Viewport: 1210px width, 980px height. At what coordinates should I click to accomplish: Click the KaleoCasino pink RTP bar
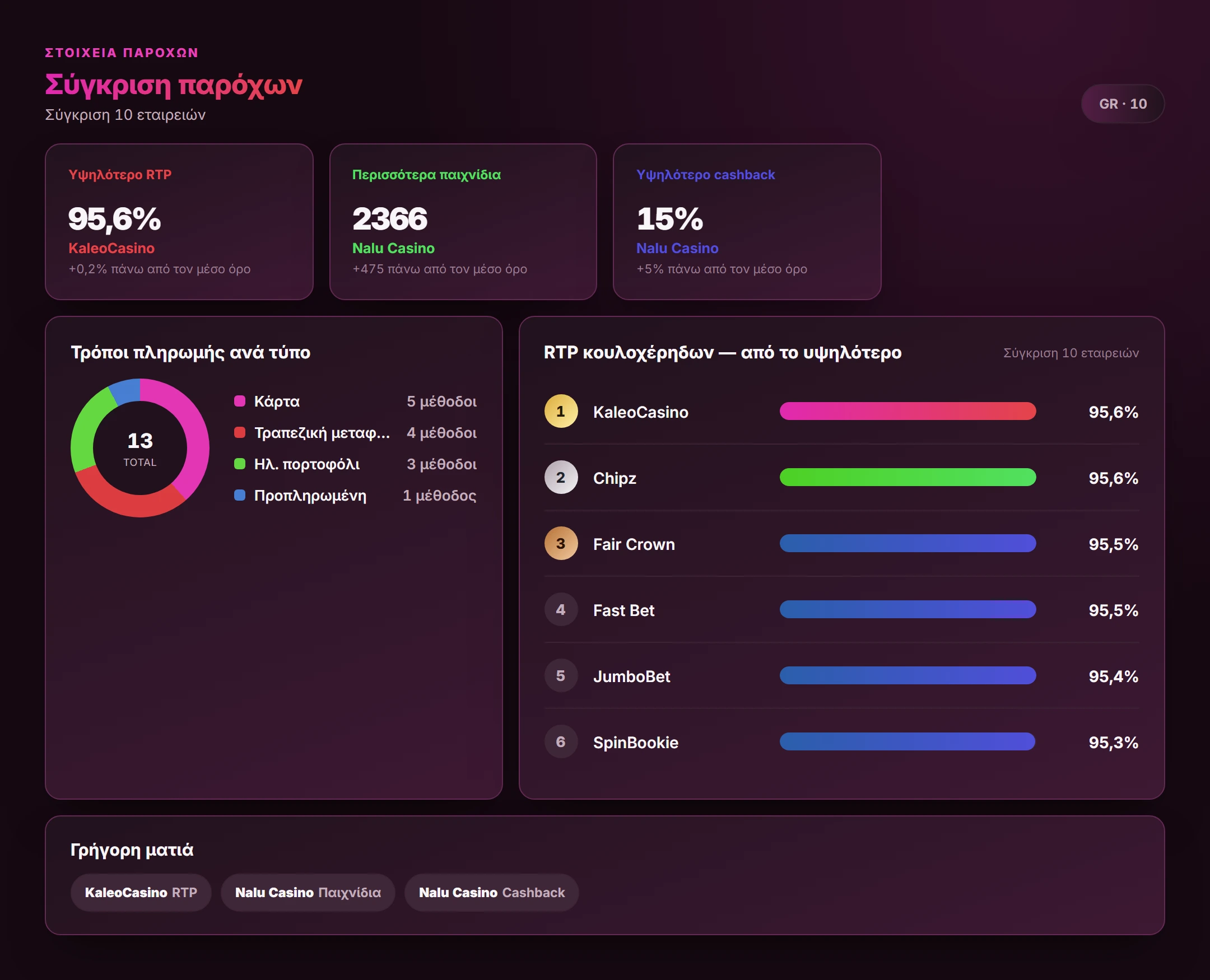908,412
